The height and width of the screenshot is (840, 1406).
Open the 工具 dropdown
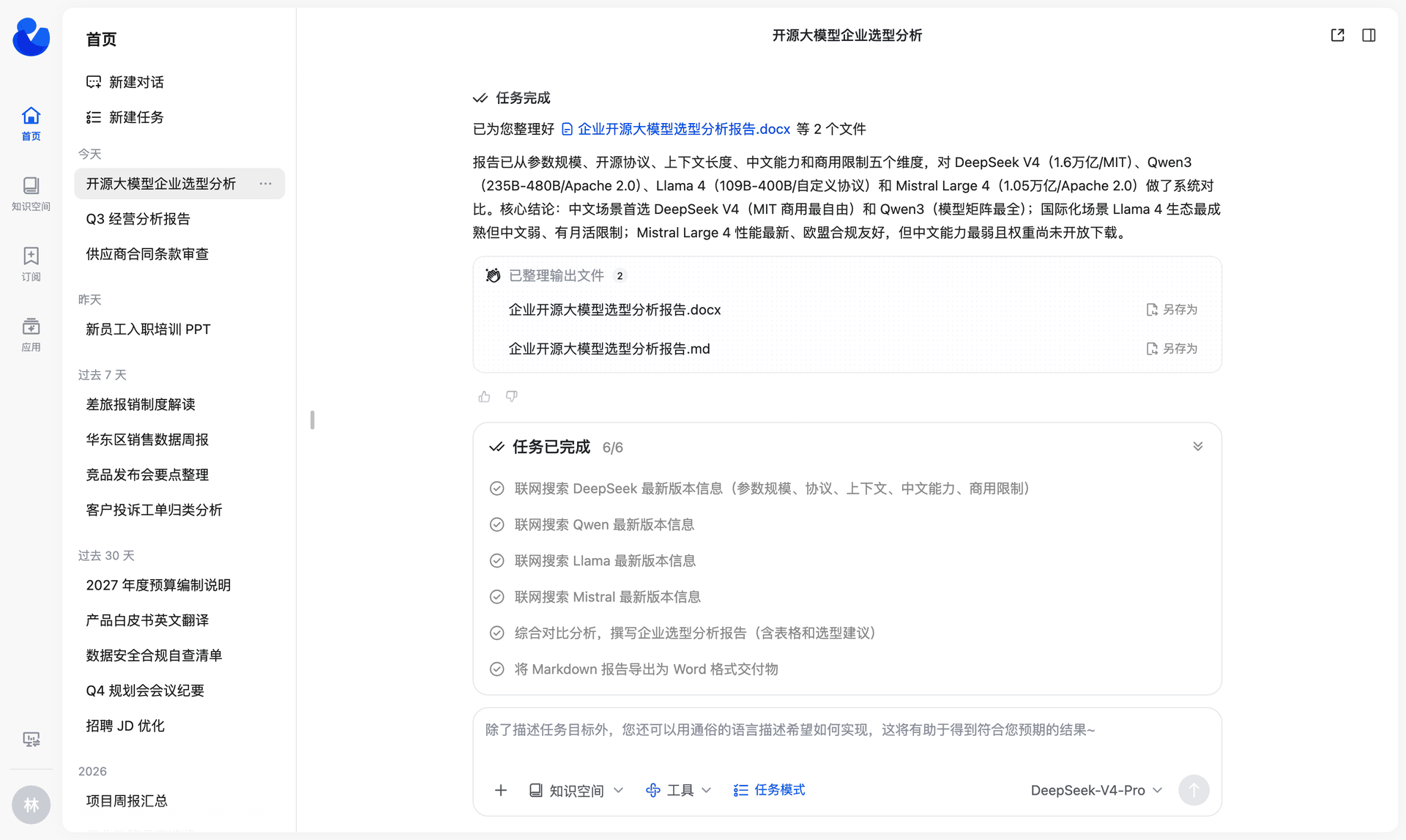click(x=678, y=790)
